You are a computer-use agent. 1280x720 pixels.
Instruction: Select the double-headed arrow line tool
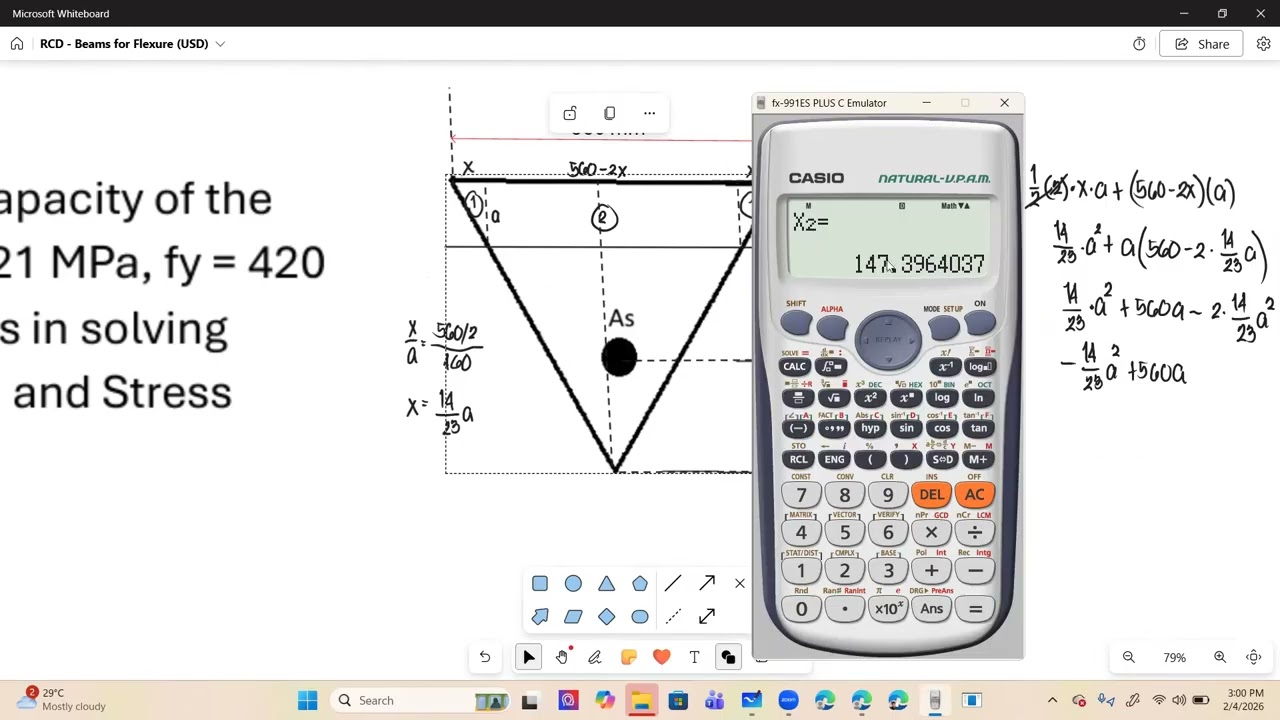tap(707, 616)
